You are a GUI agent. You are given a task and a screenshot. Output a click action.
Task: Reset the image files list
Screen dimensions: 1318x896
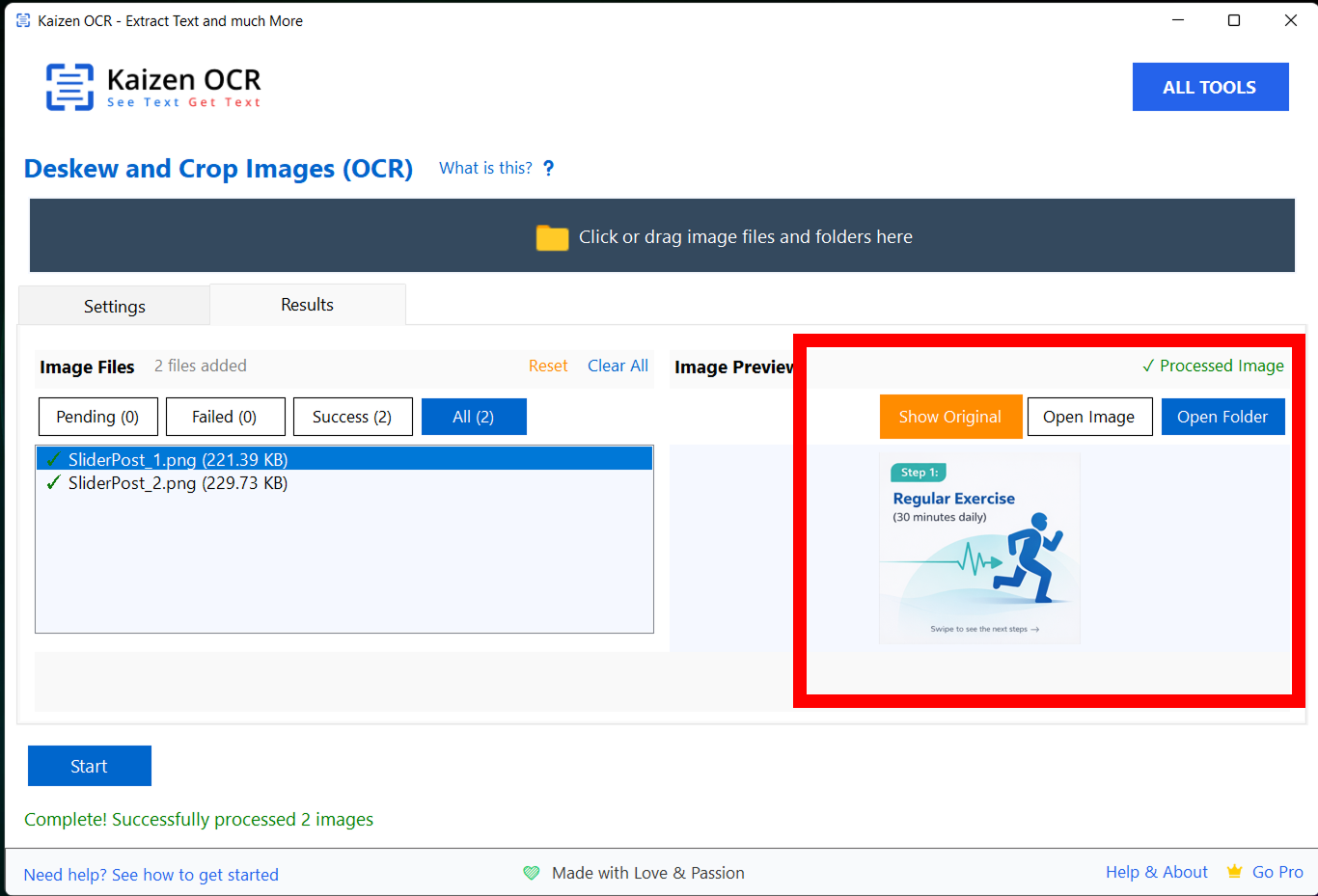pyautogui.click(x=548, y=366)
